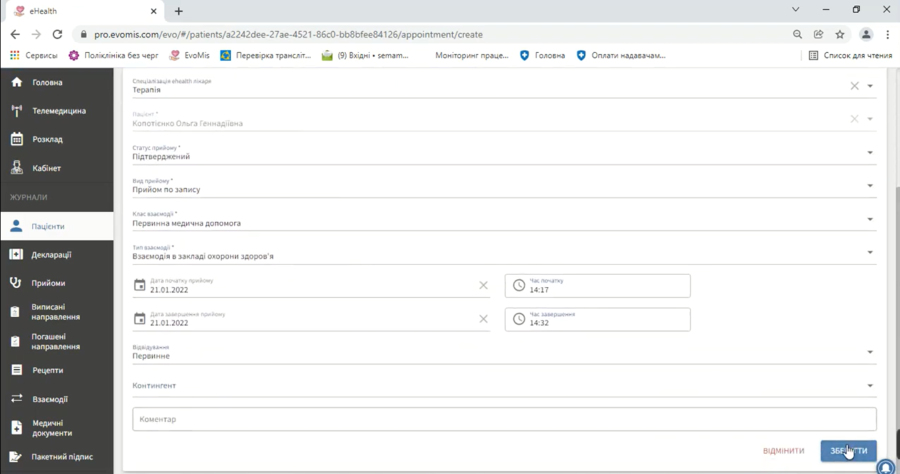Edit end time field 14:32

tap(598, 320)
